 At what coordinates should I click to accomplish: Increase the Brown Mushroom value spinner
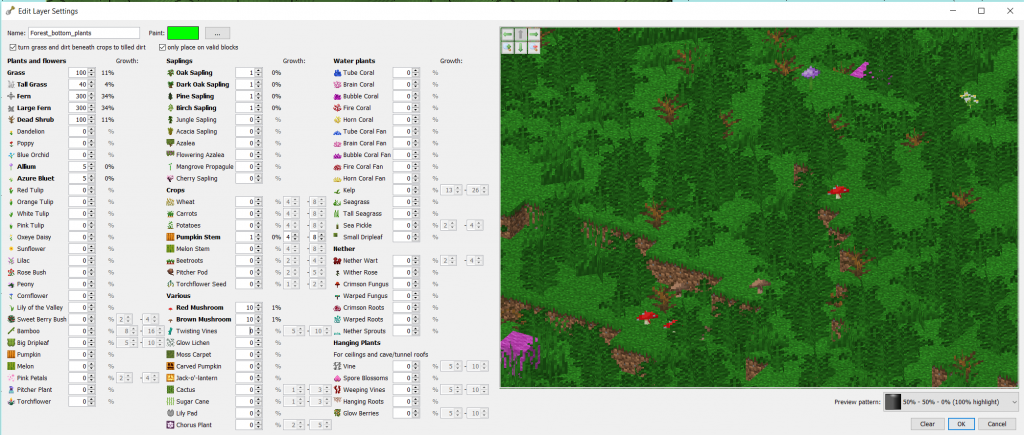point(258,316)
